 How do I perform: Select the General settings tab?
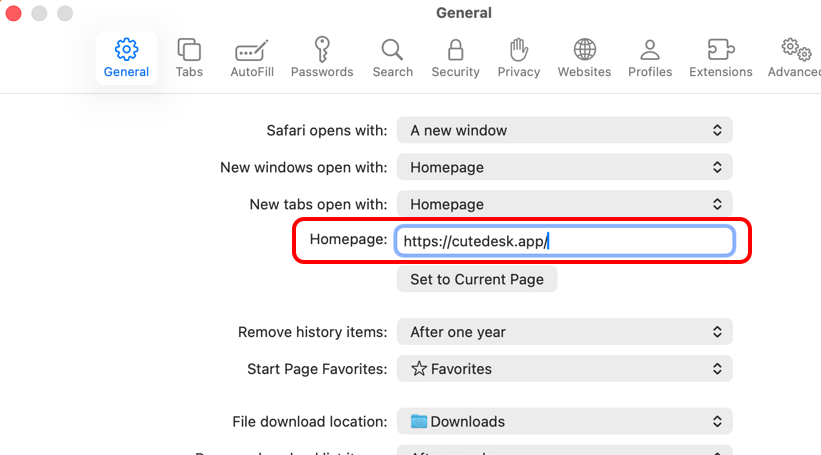(x=126, y=58)
